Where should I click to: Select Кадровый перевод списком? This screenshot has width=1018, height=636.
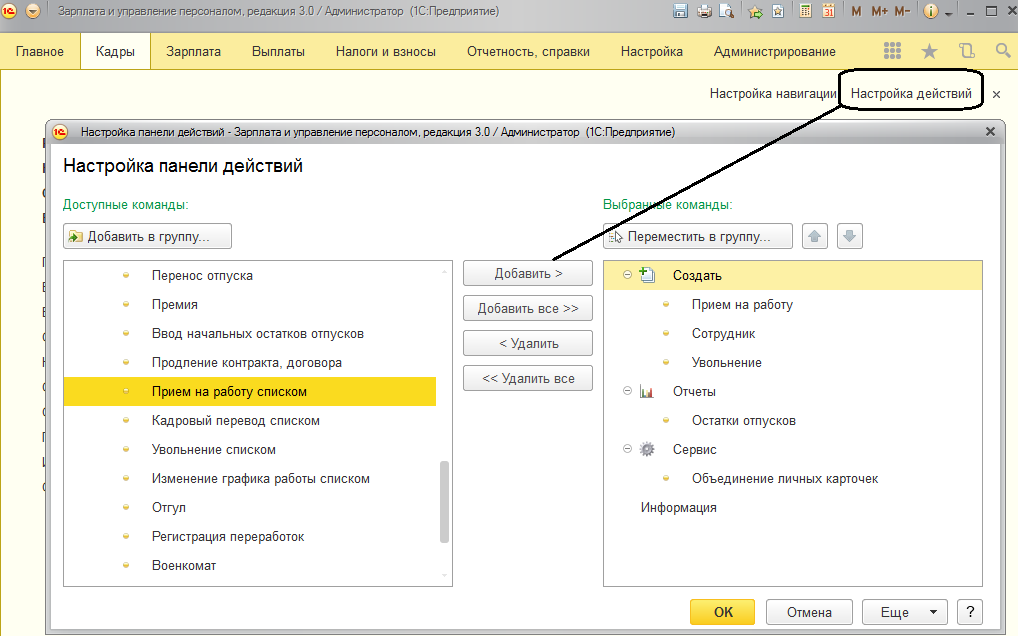pyautogui.click(x=236, y=421)
